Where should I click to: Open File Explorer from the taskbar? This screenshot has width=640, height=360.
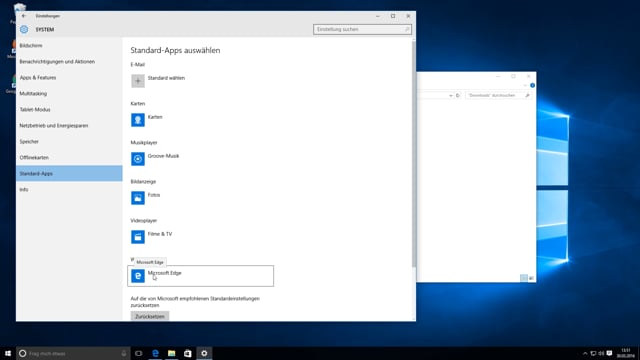(x=171, y=353)
